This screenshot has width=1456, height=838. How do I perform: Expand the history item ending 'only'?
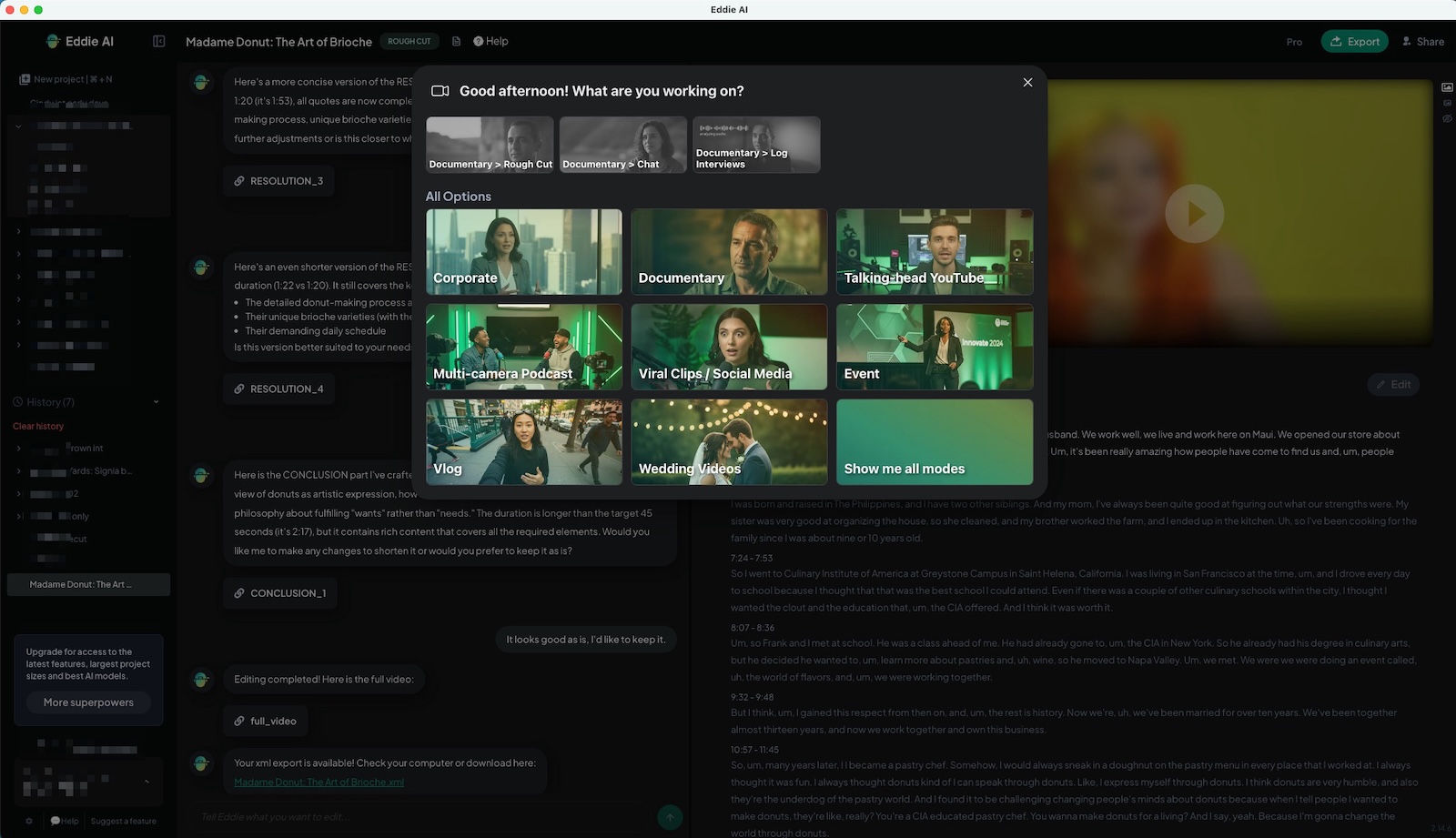point(18,516)
